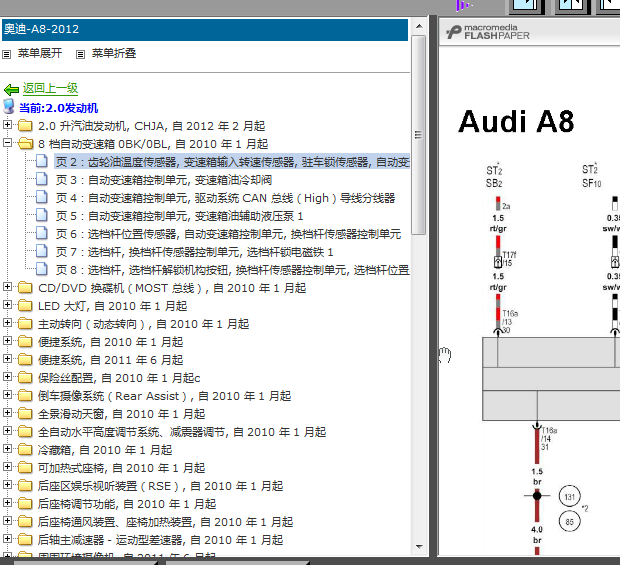Click the folder icon of 保险丝配置
This screenshot has height=565, width=620.
click(25, 378)
